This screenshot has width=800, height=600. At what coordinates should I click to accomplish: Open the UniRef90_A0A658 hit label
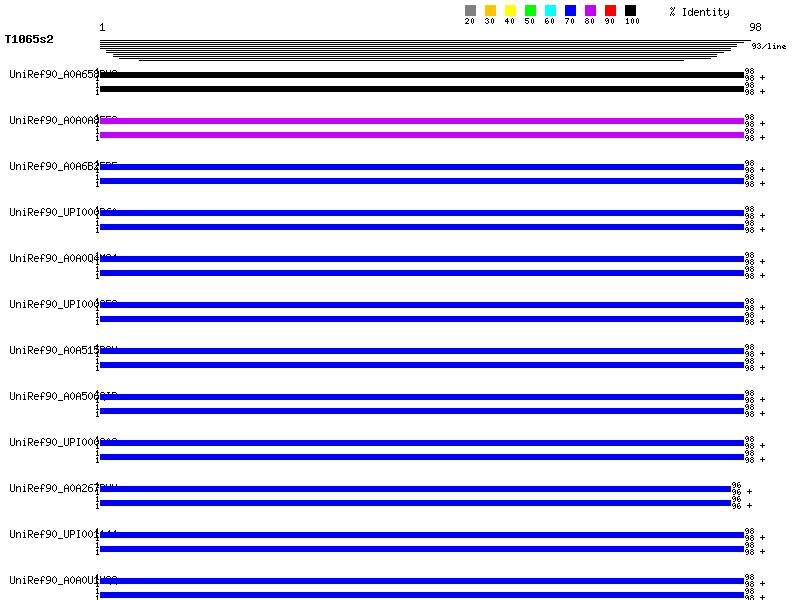[62, 74]
